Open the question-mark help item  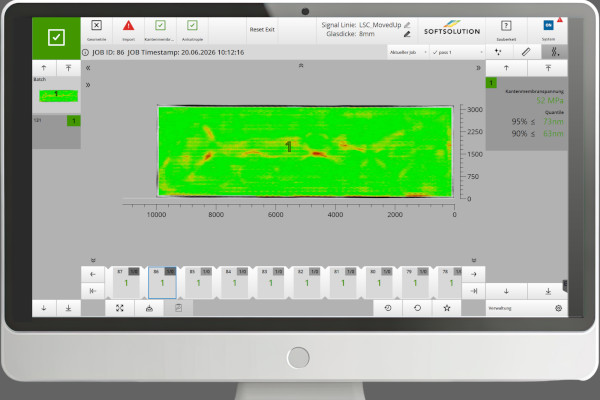pos(506,30)
